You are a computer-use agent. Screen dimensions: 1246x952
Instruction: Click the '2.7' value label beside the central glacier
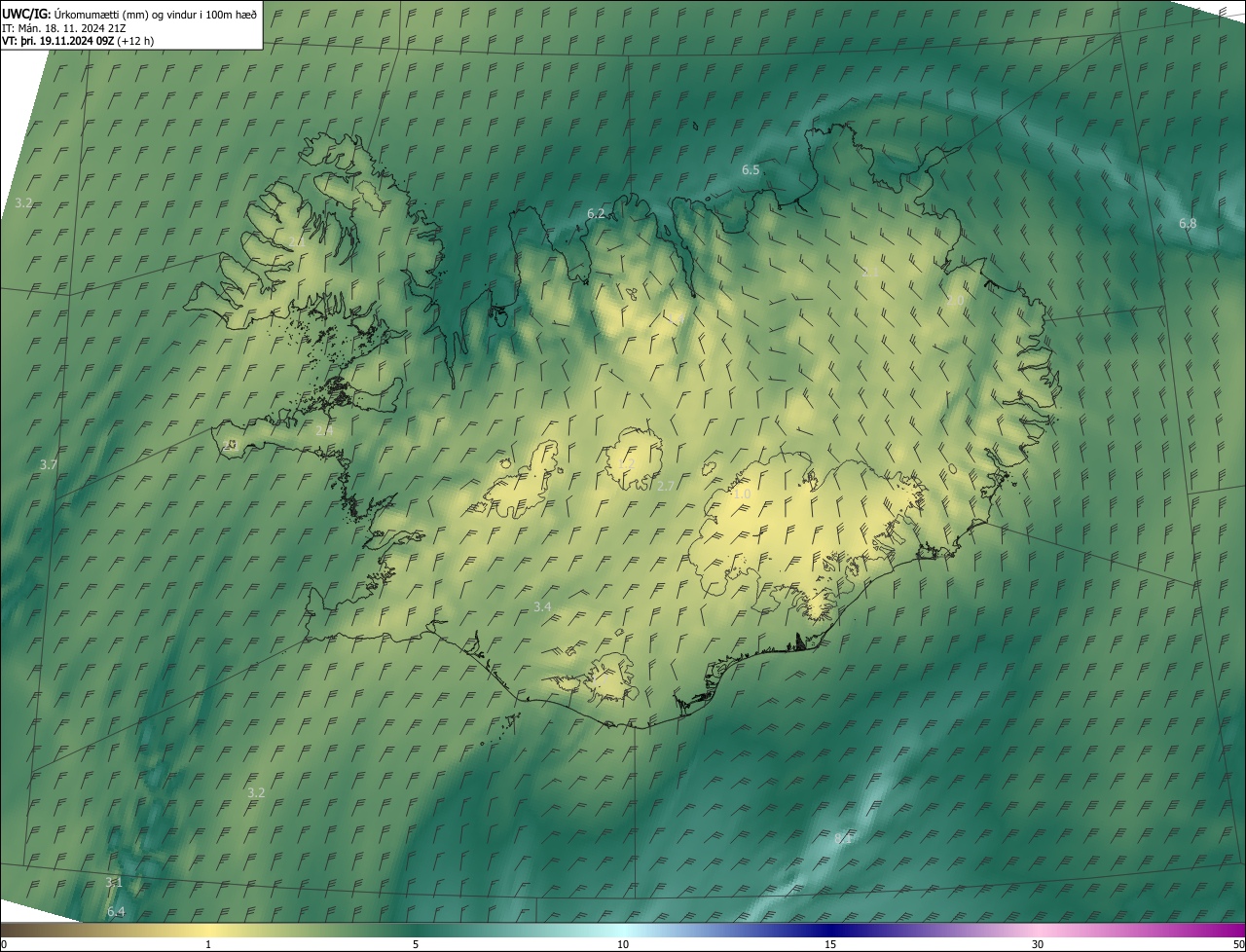click(x=666, y=486)
